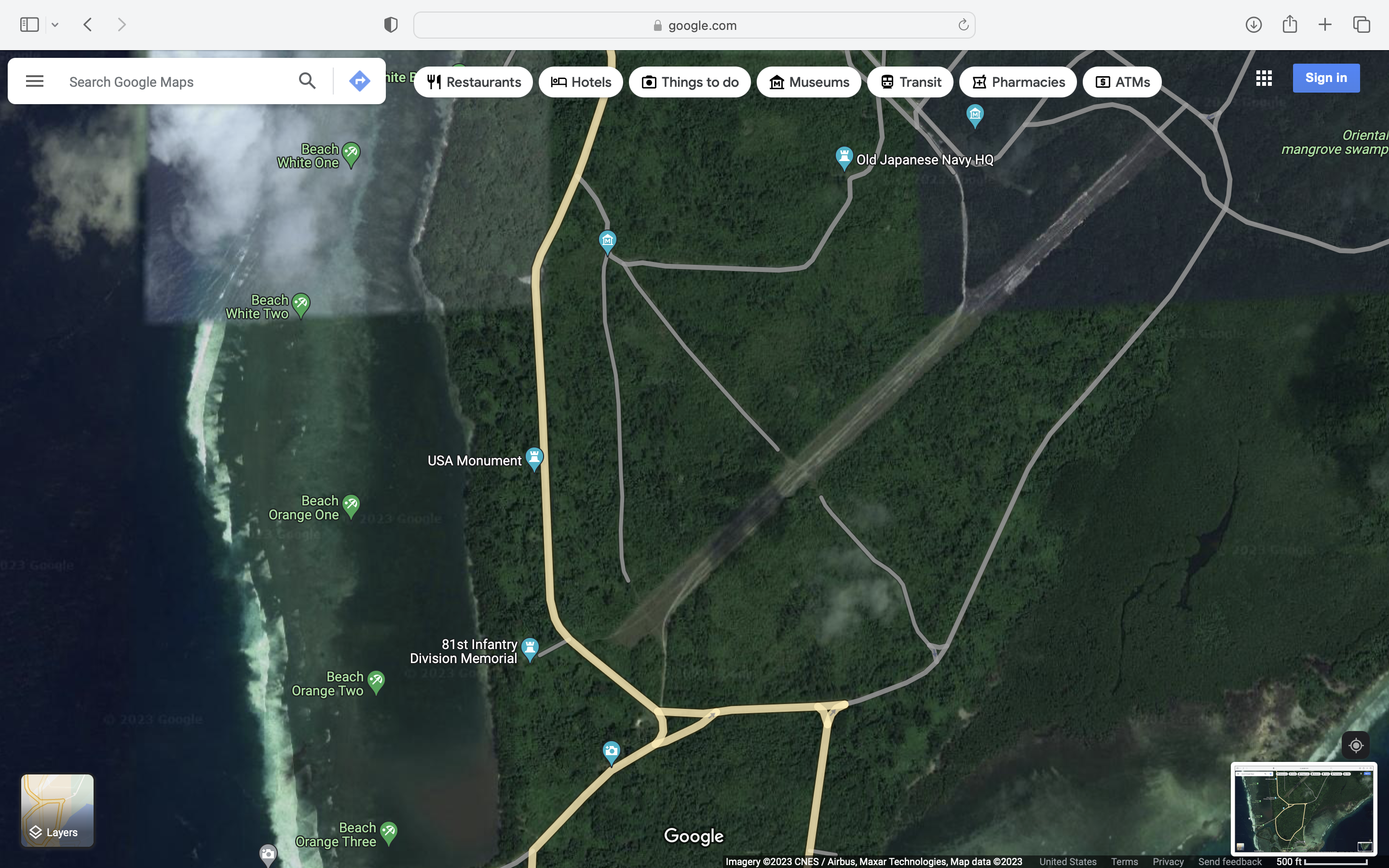Choose the Pharmacies category chip
This screenshot has width=1389, height=868.
click(1018, 82)
